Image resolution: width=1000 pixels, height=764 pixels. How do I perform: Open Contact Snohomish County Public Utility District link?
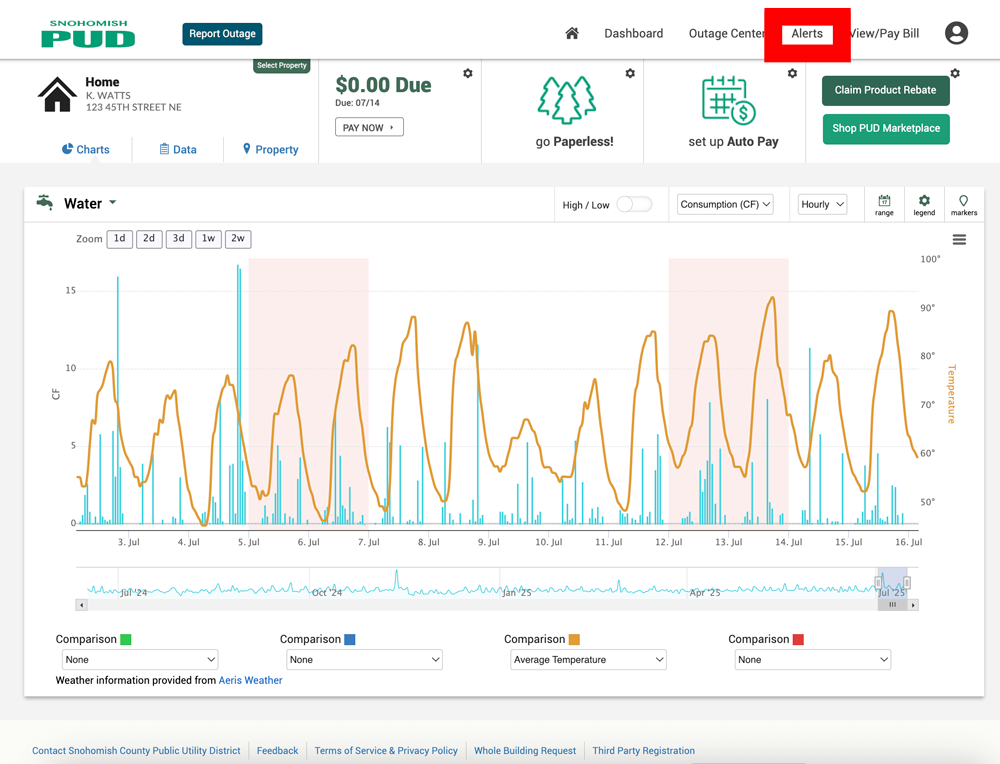(x=136, y=751)
